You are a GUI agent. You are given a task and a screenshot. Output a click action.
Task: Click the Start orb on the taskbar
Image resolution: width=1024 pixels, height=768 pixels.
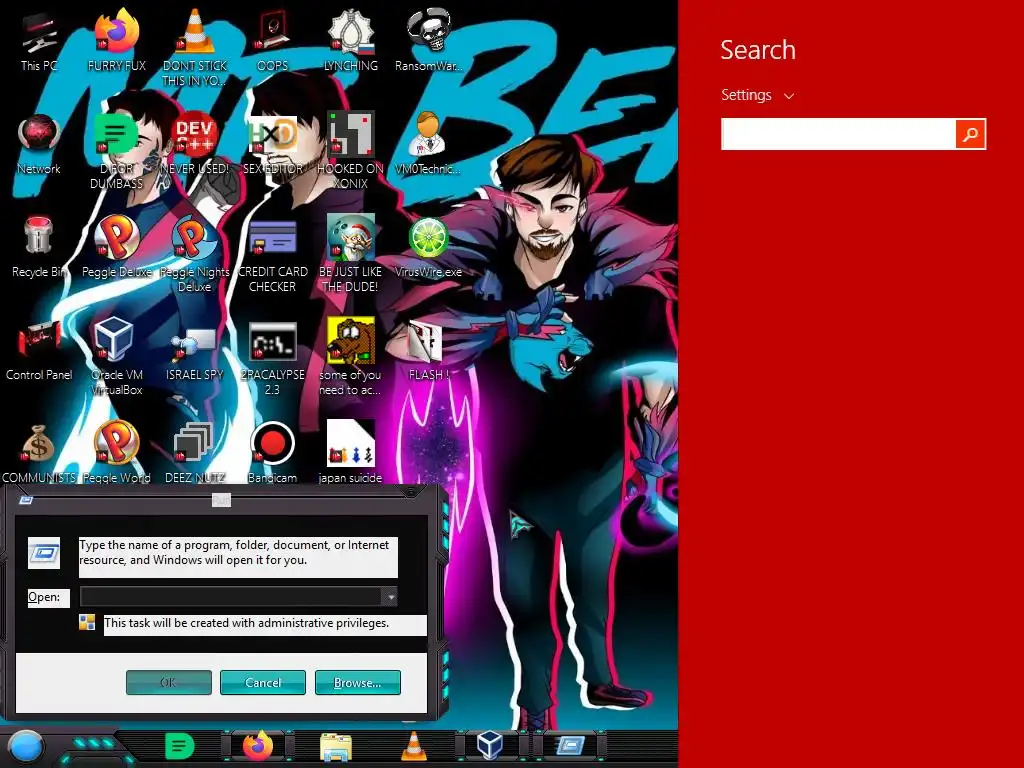click(x=25, y=747)
